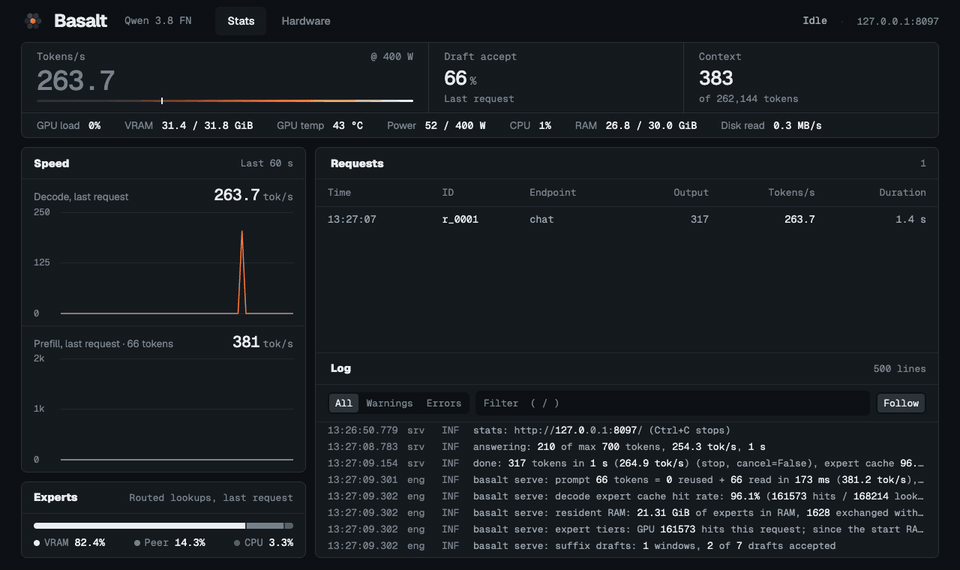Click the CPU 3.3% legend item
This screenshot has height=570, width=960.
pos(263,542)
